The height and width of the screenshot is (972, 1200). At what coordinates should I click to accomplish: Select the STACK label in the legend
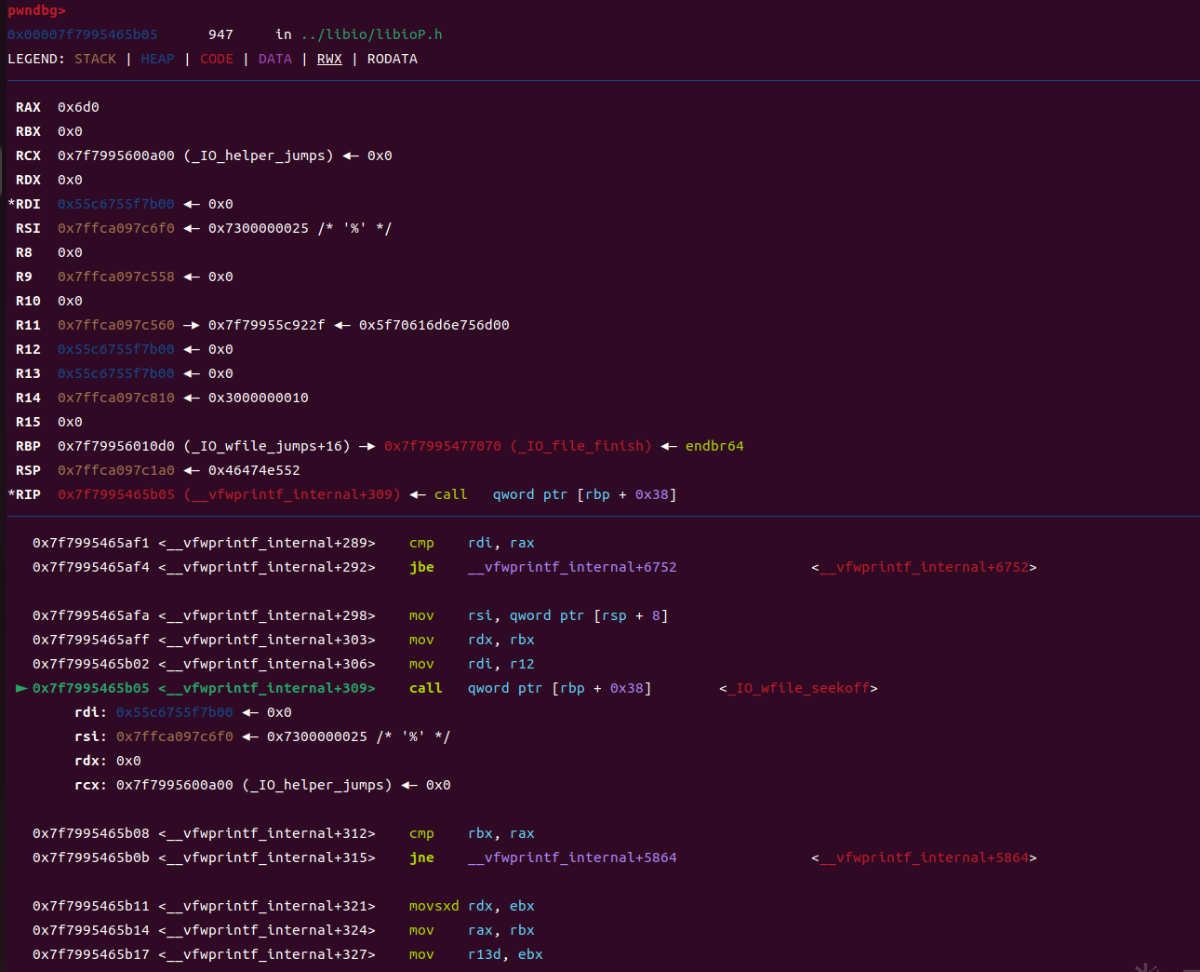(x=95, y=59)
